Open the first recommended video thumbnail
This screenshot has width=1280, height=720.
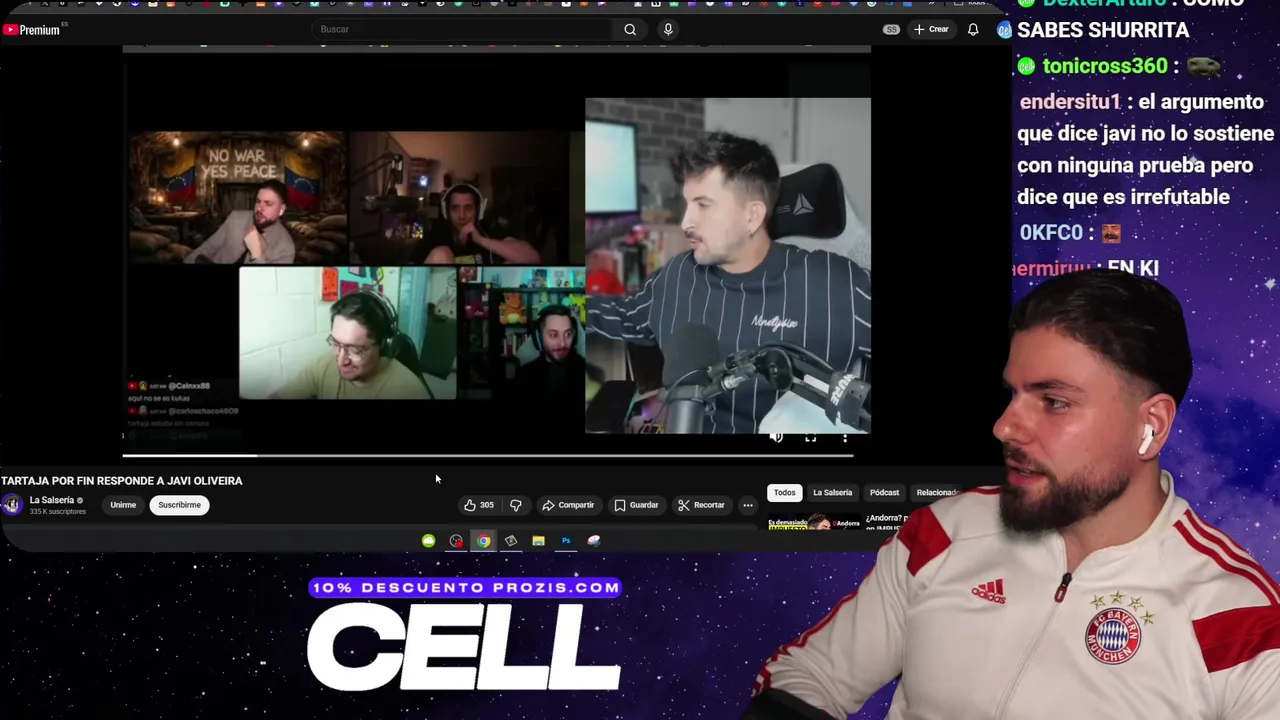pos(813,523)
